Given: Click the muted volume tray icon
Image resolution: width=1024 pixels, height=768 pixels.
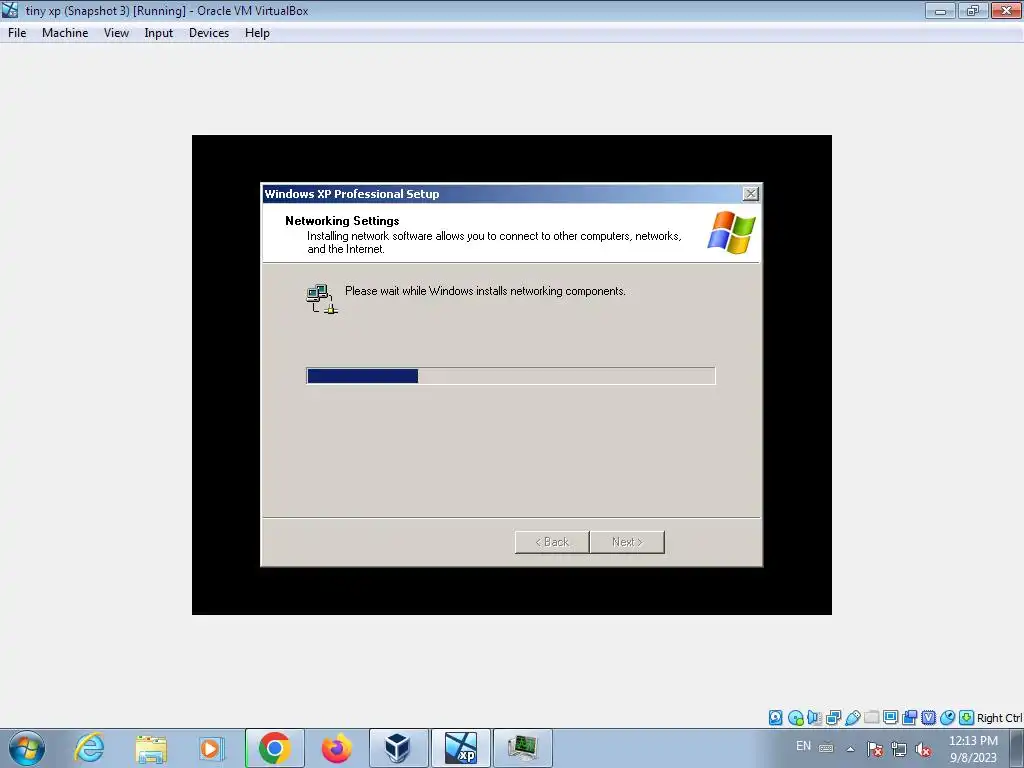Looking at the screenshot, I should [923, 749].
